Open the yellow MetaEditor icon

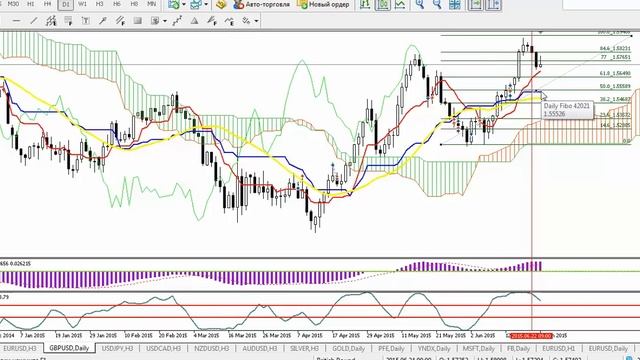221,4
